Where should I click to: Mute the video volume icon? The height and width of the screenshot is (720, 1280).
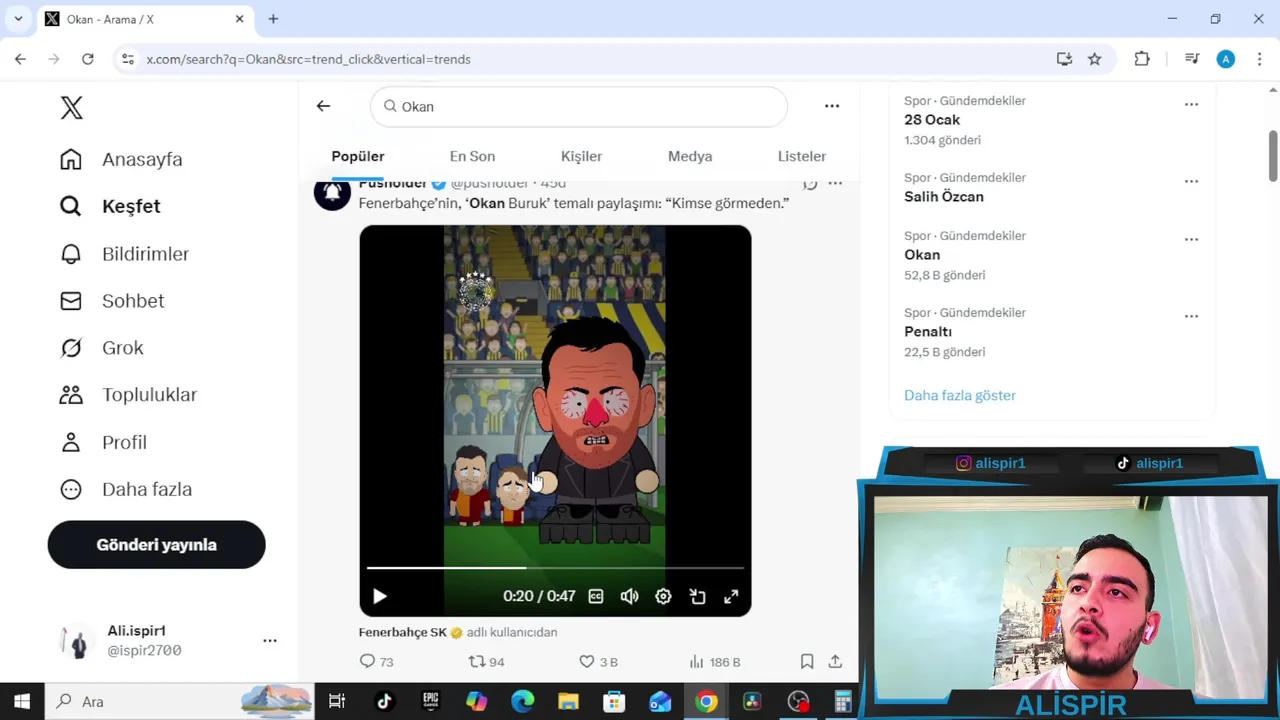click(629, 596)
